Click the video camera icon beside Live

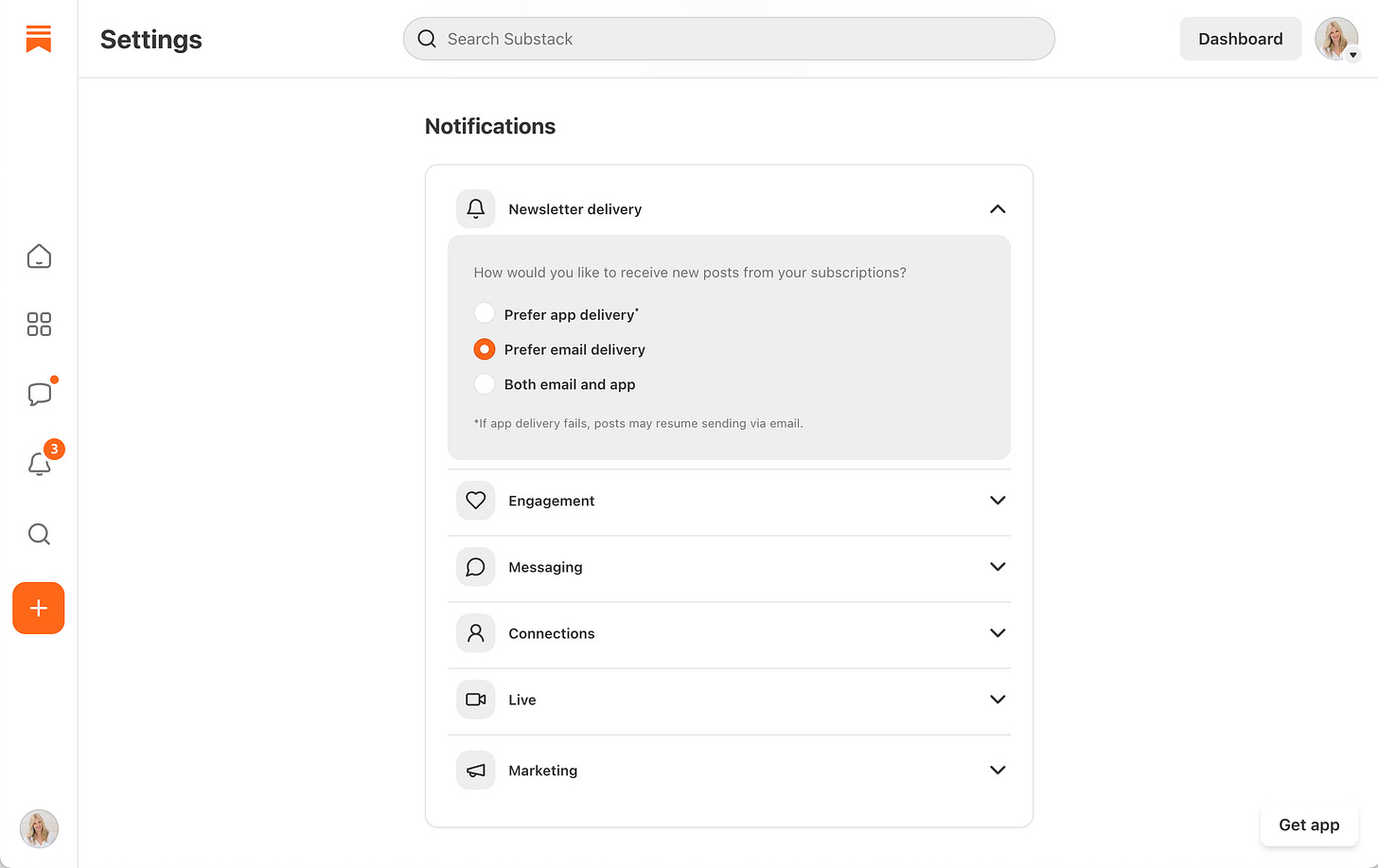click(476, 700)
